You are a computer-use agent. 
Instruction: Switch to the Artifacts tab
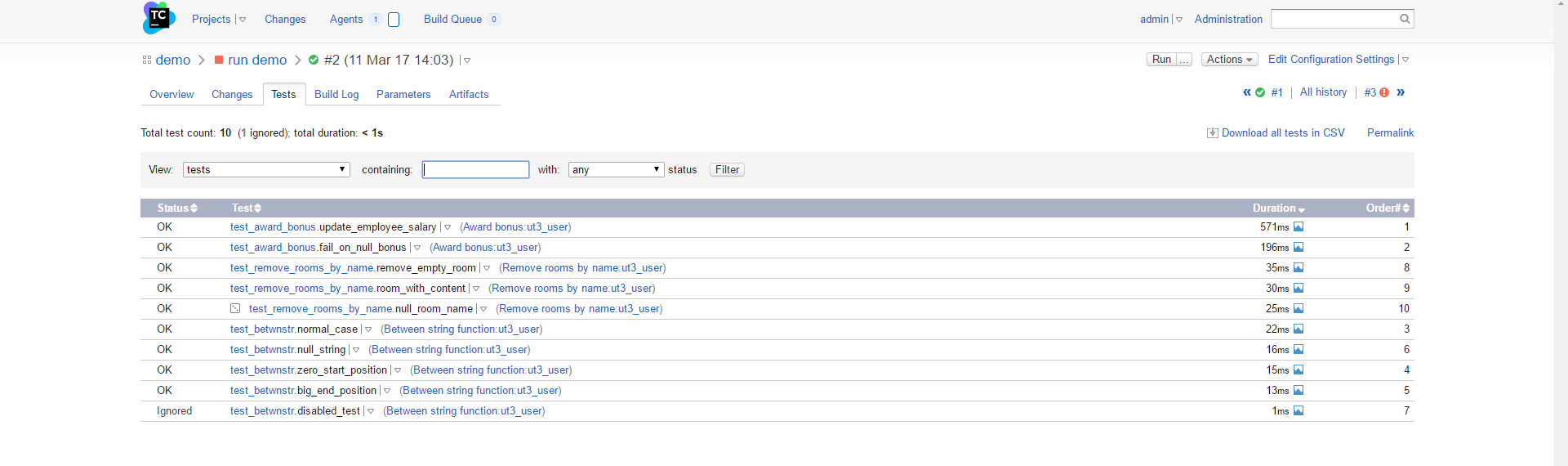tap(469, 95)
